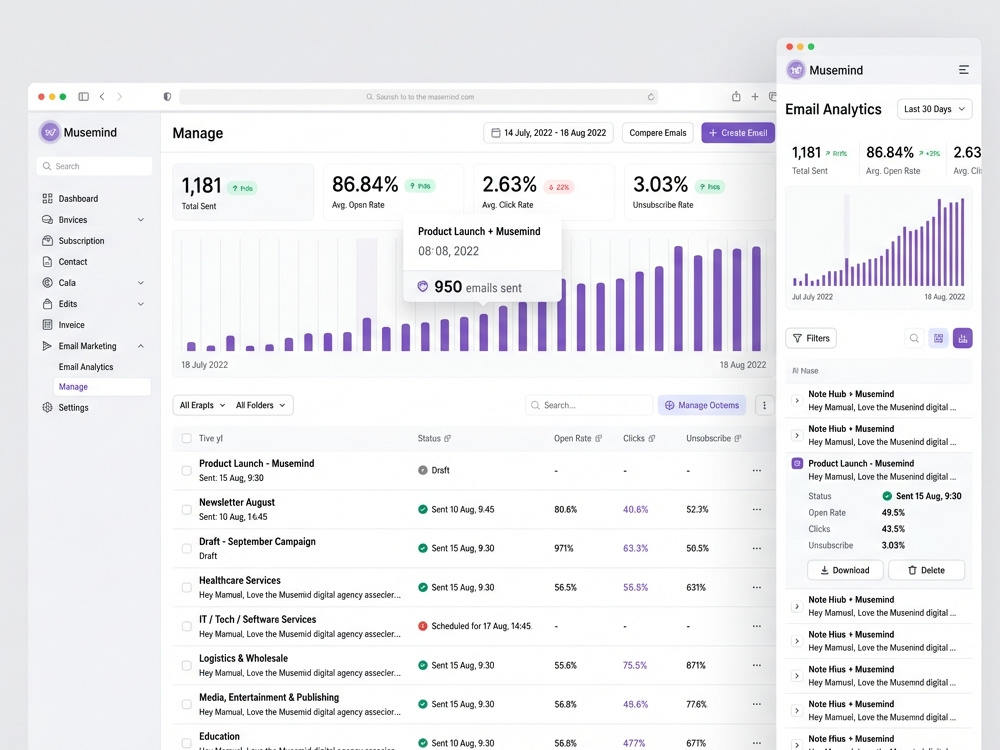Screen dimensions: 1000x750
Task: Sort by Unsubscribe column icon
Action: tap(738, 438)
